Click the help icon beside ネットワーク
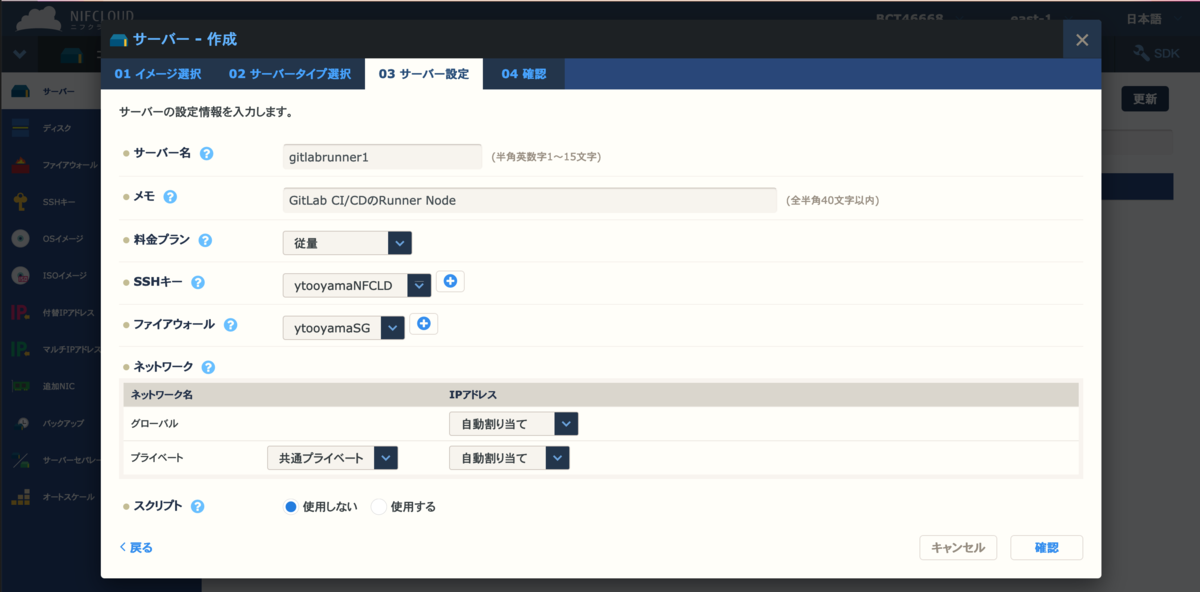 tap(207, 366)
